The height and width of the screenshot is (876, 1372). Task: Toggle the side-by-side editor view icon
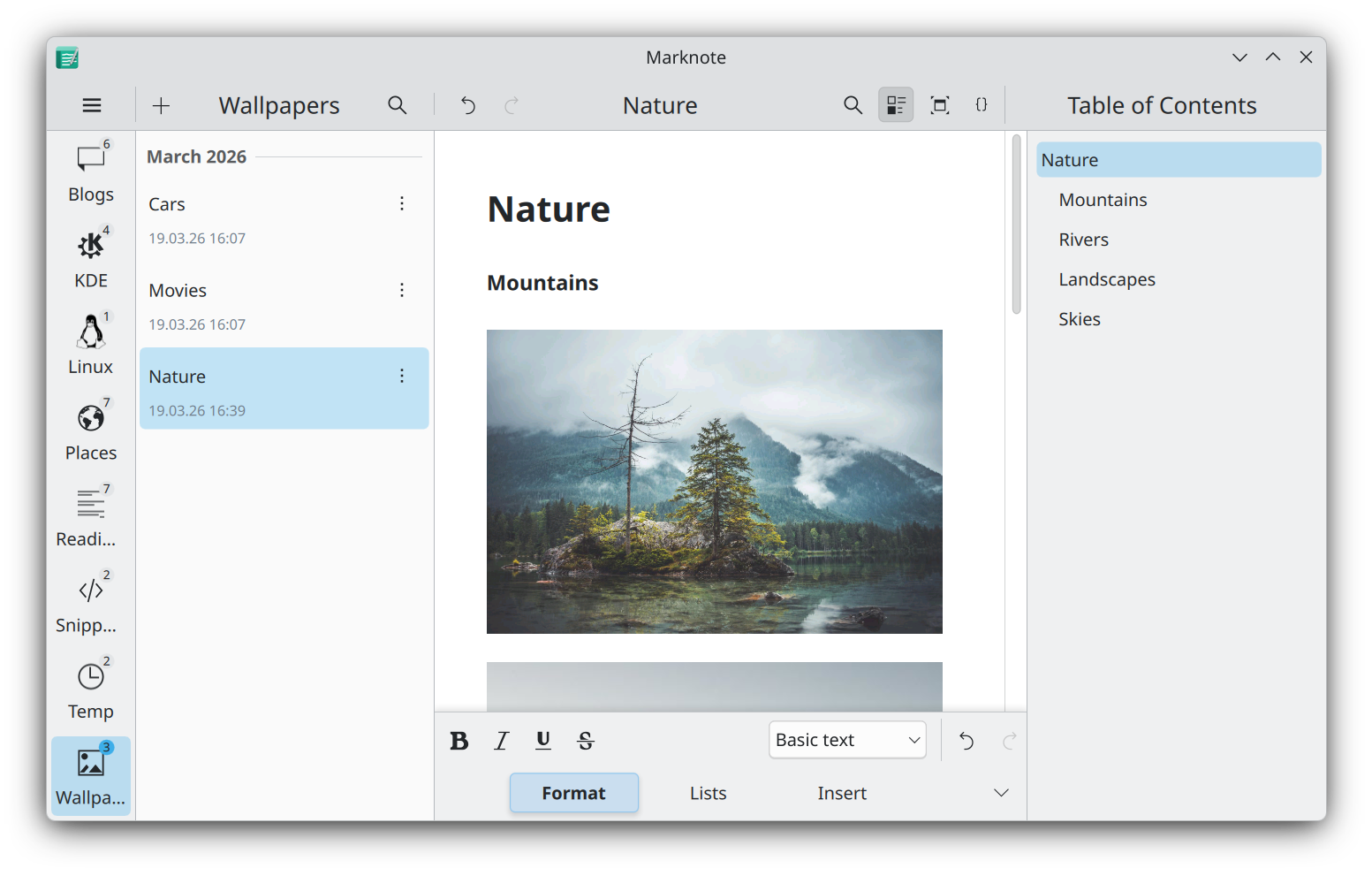[895, 104]
